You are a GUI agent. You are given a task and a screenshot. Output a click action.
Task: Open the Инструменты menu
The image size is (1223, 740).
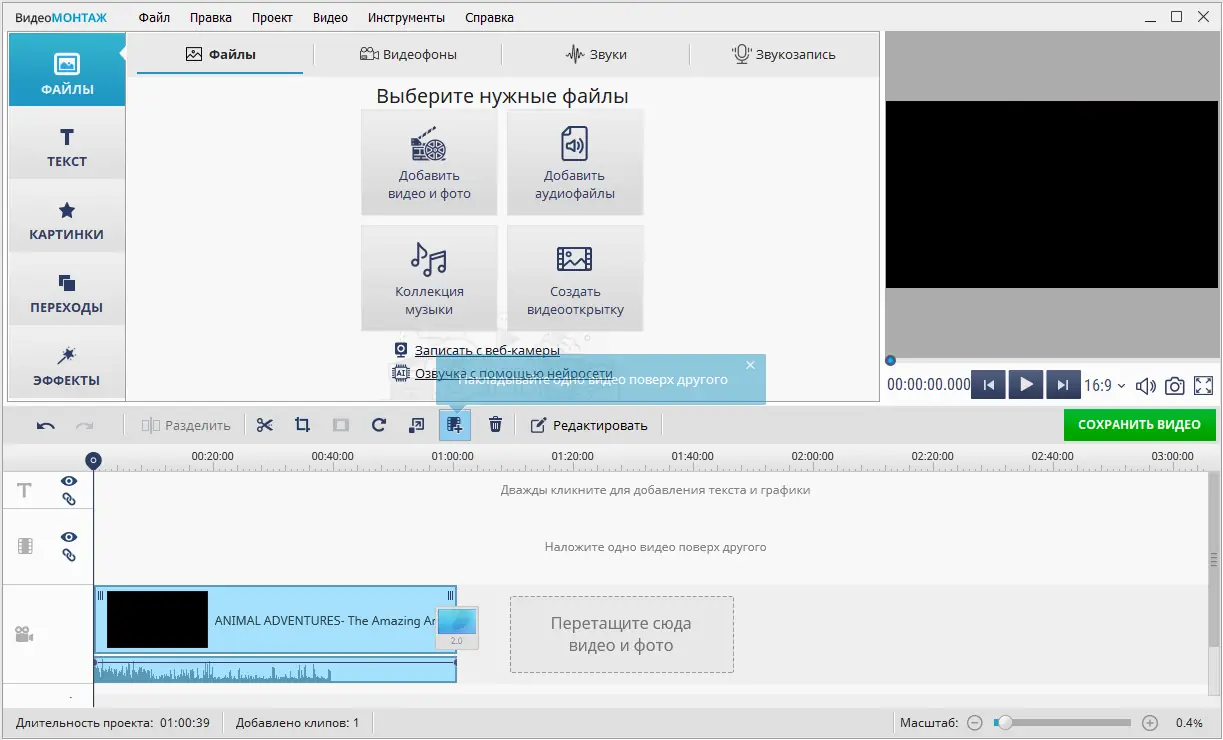406,17
